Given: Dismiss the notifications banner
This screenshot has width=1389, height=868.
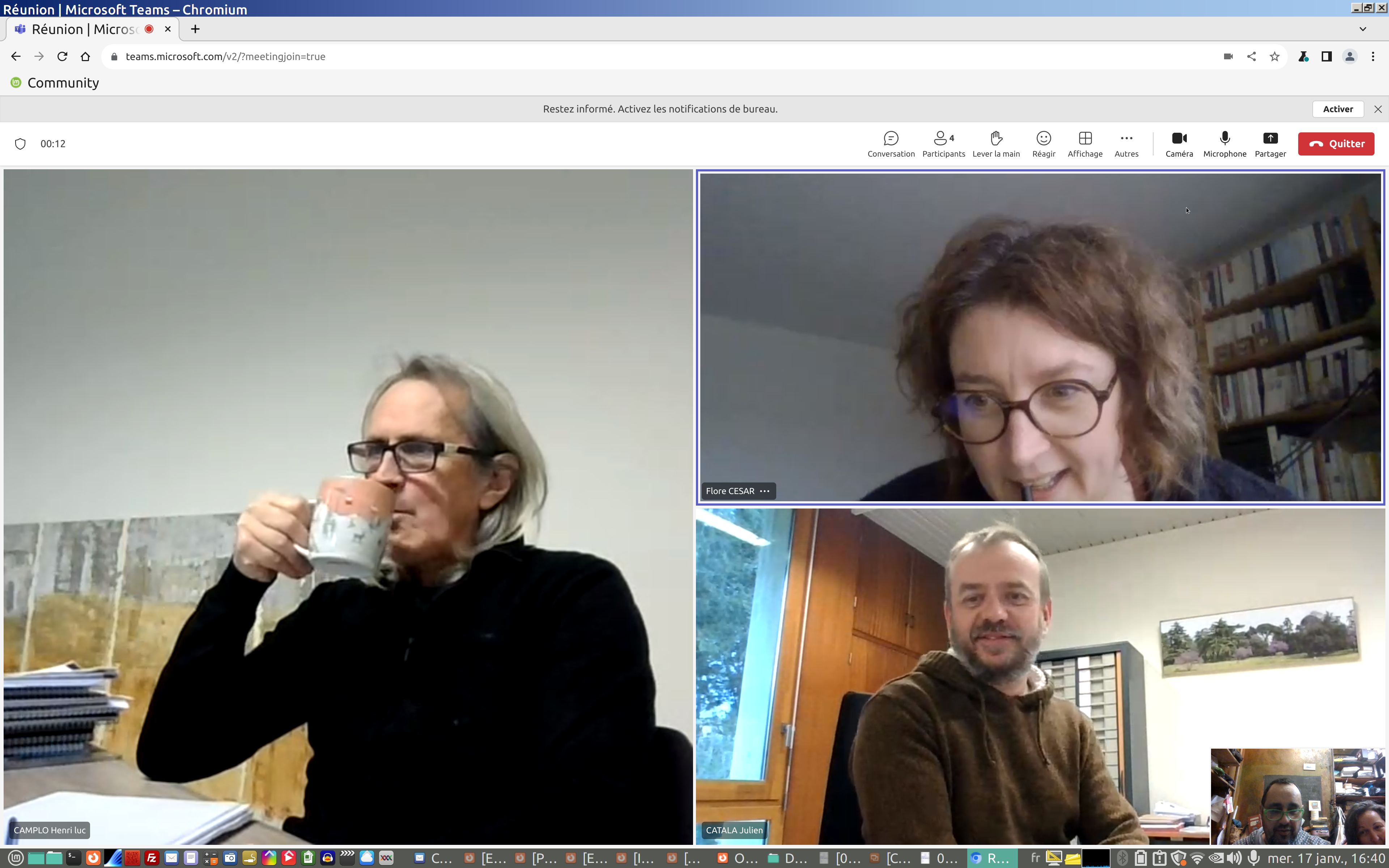Looking at the screenshot, I should click(1377, 109).
